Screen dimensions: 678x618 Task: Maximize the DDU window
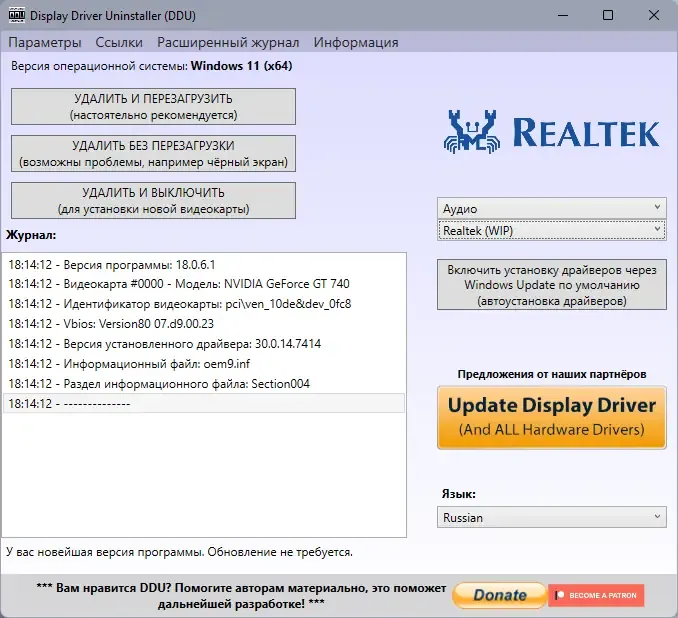click(608, 15)
